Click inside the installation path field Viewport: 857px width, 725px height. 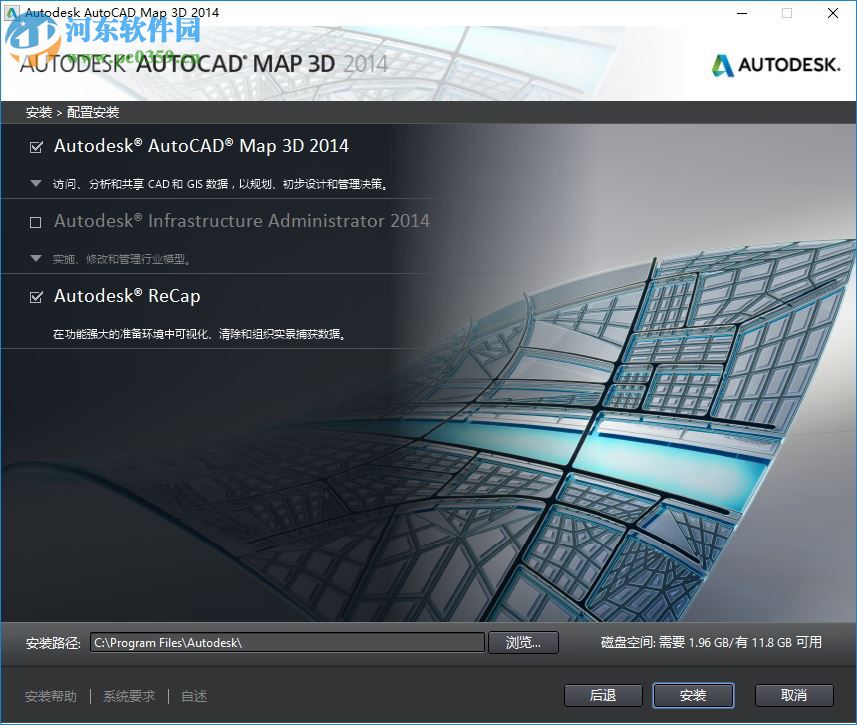point(287,643)
